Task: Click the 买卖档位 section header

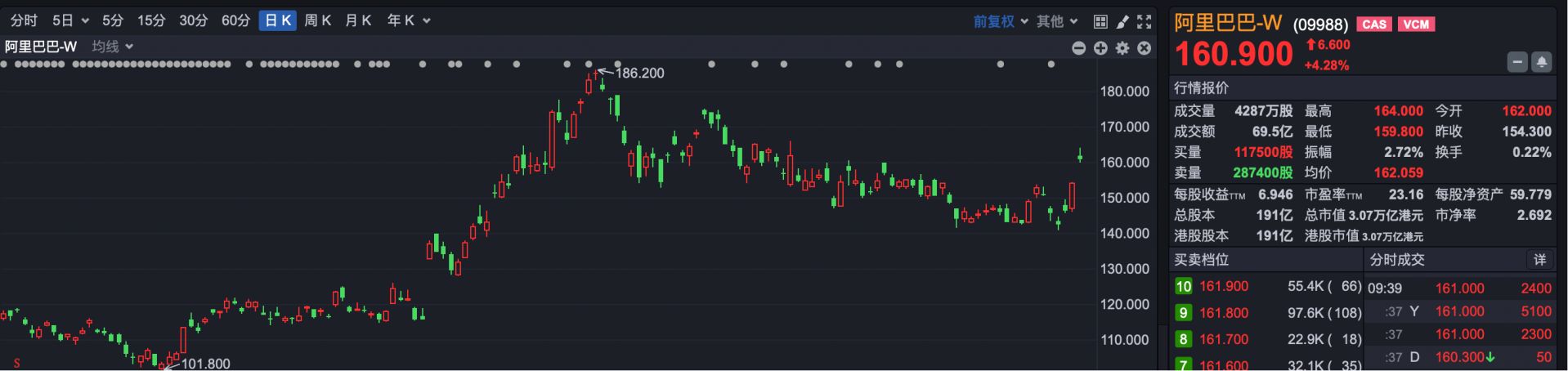Action: [x=1201, y=260]
